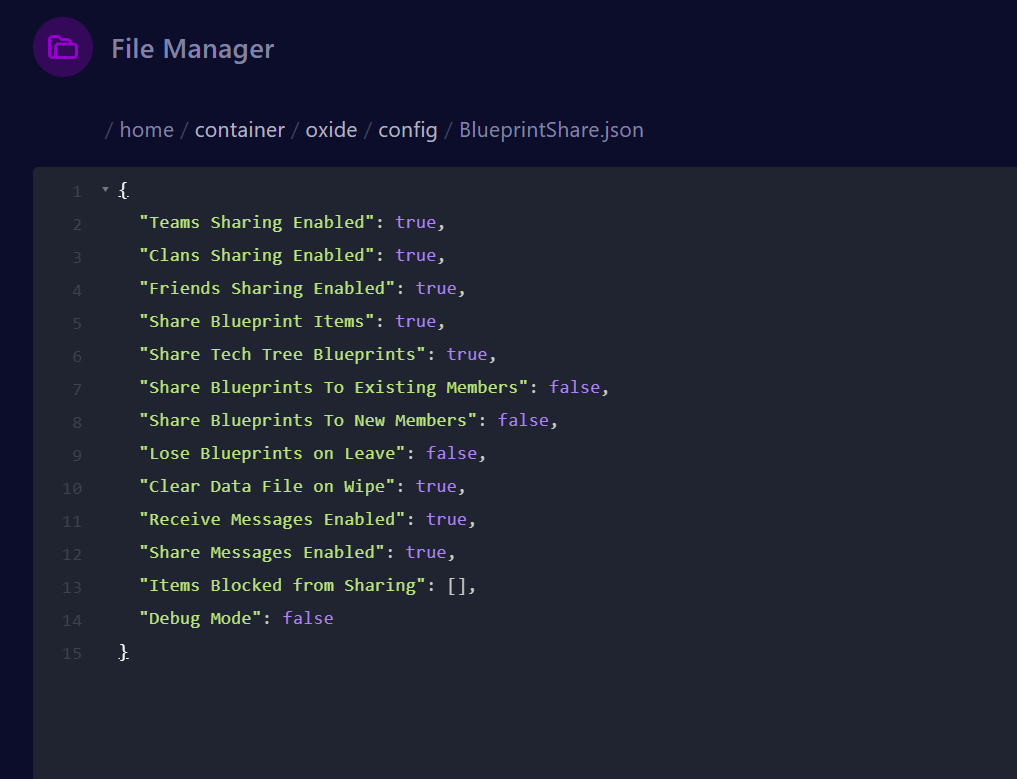The width and height of the screenshot is (1017, 779).
Task: Place cursor on "Lose Blueprints on Leave" key
Action: click(x=271, y=453)
